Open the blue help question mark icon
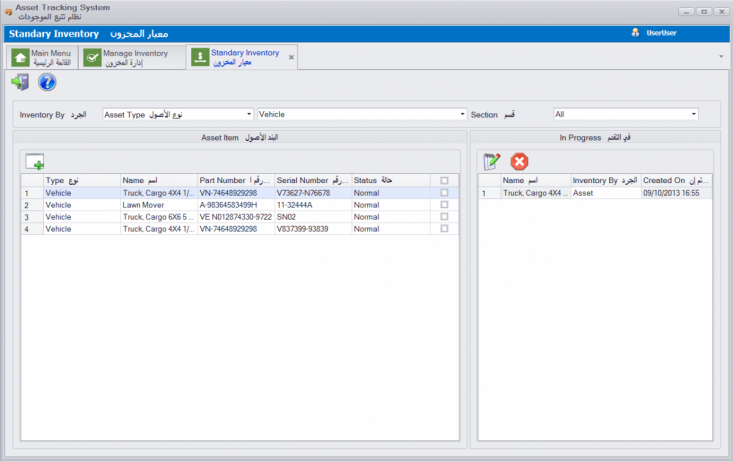Viewport: 733px width, 462px height. pos(46,82)
